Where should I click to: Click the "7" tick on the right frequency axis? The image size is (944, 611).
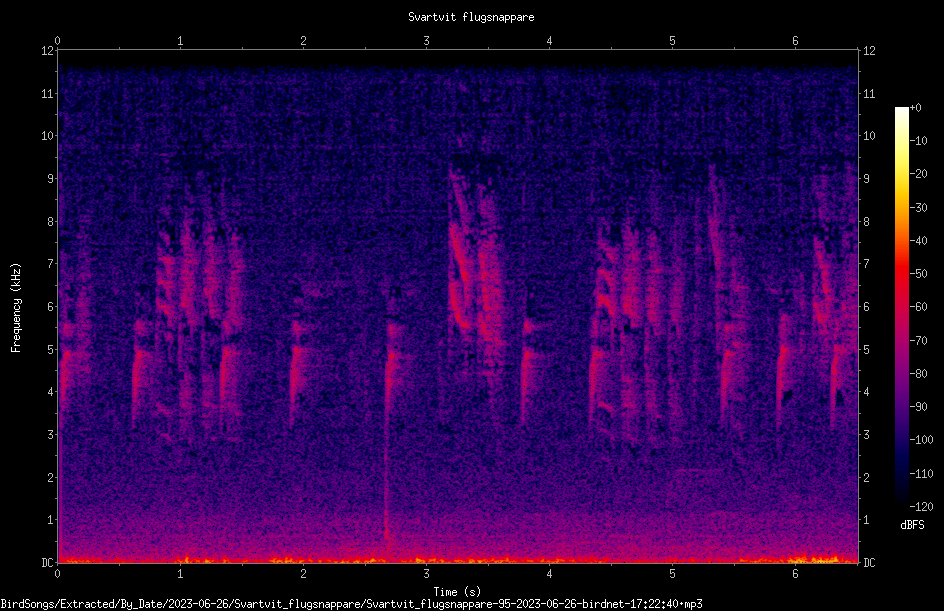tap(866, 264)
